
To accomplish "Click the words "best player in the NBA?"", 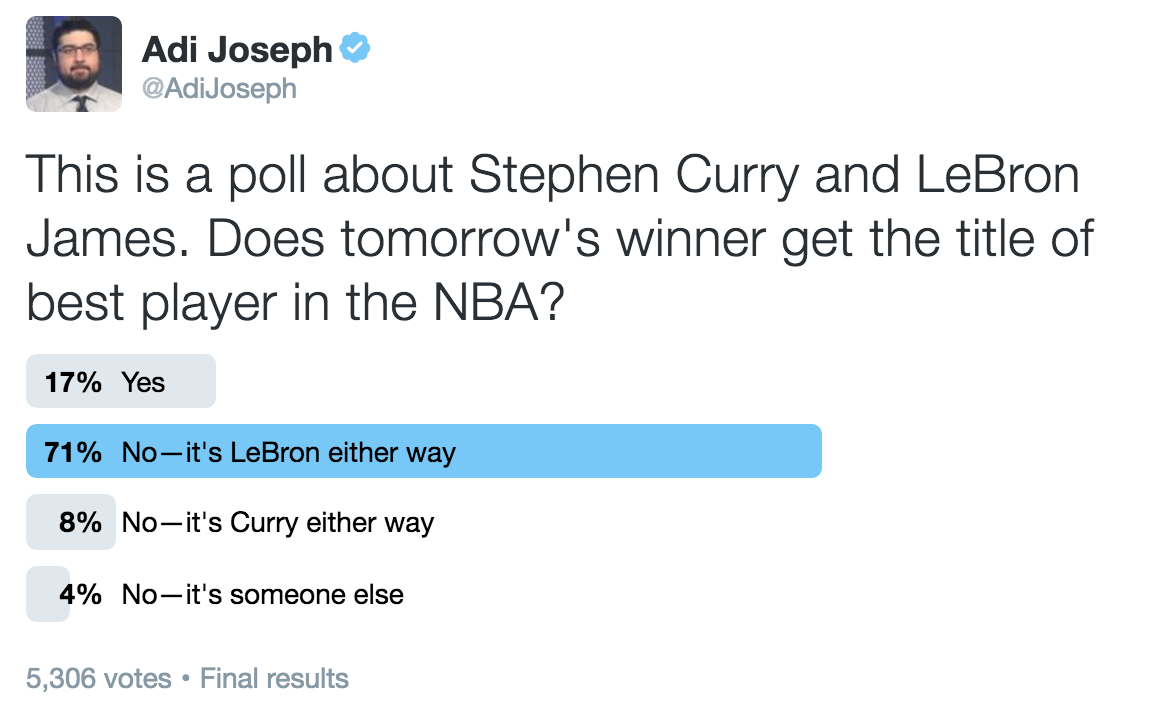I will coord(295,302).
